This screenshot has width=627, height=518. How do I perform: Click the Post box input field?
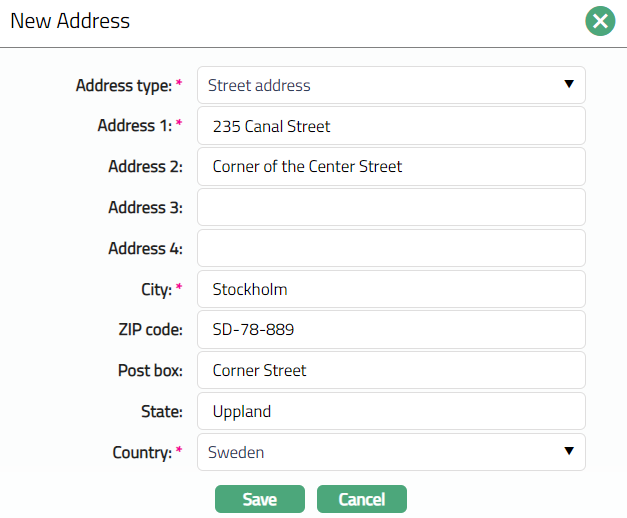tap(391, 370)
